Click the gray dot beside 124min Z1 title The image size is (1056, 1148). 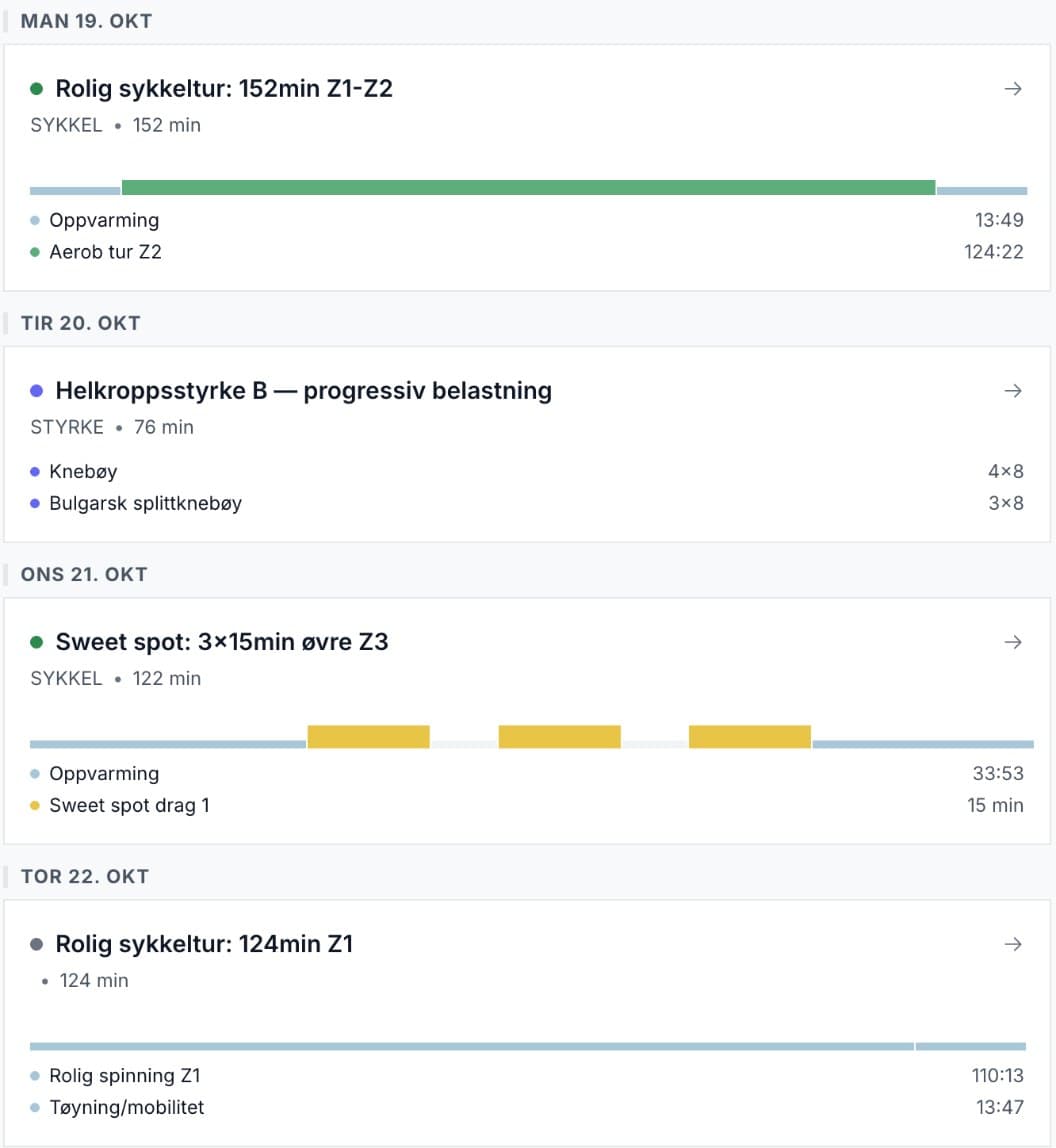tap(37, 944)
